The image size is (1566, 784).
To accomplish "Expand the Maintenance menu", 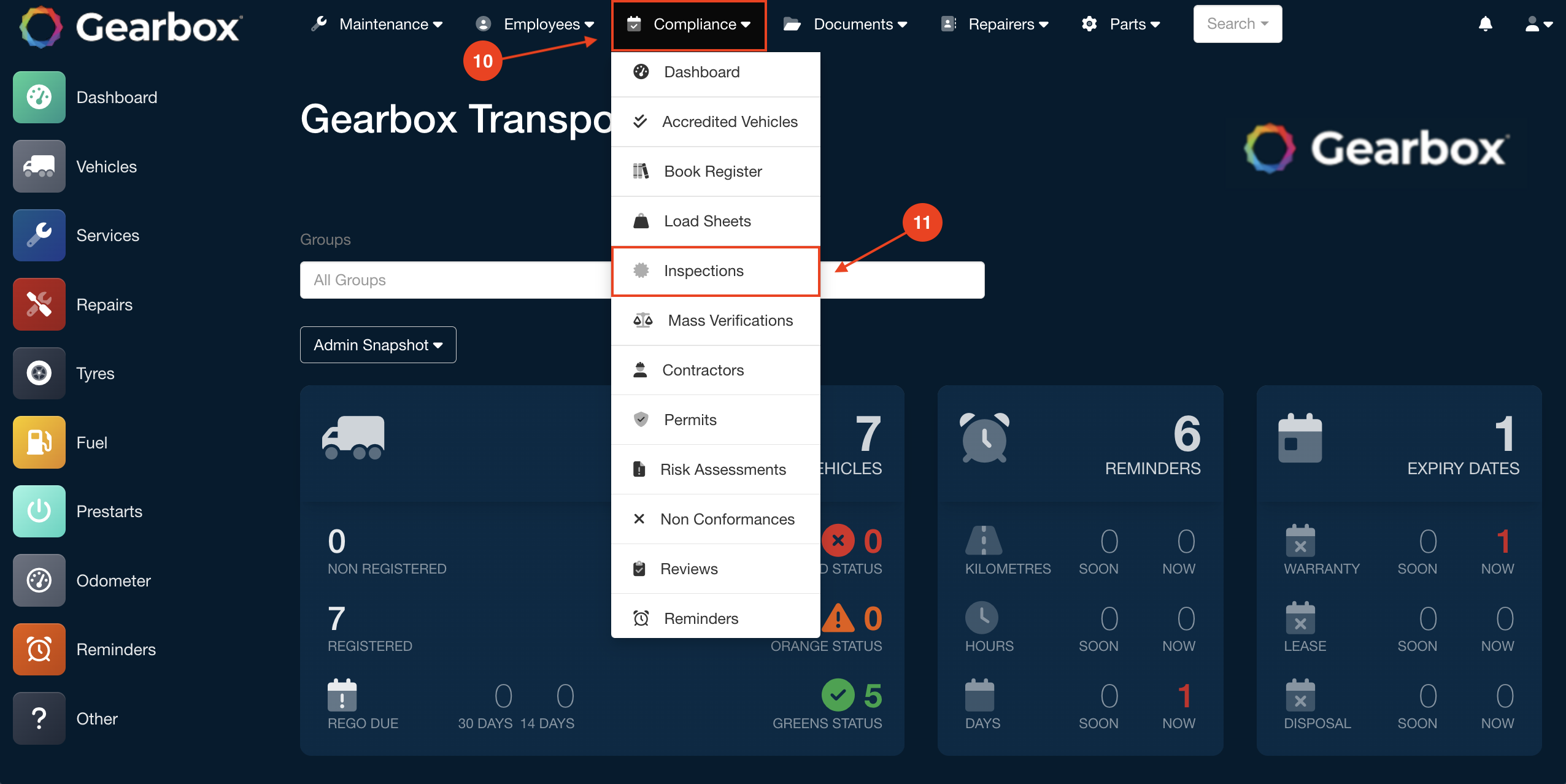I will [377, 24].
